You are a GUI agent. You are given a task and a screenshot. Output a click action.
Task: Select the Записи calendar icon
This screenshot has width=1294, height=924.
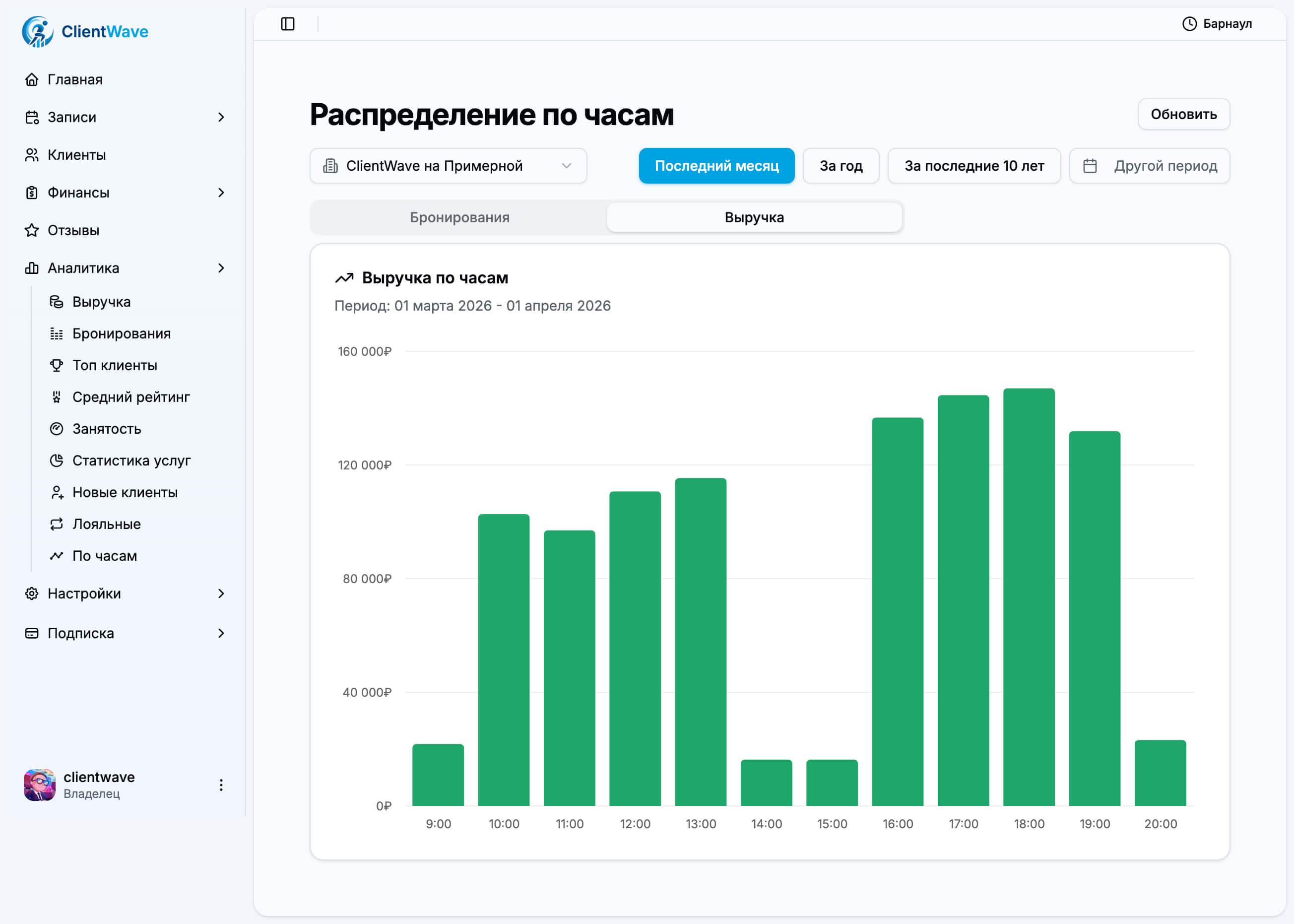pyautogui.click(x=32, y=117)
